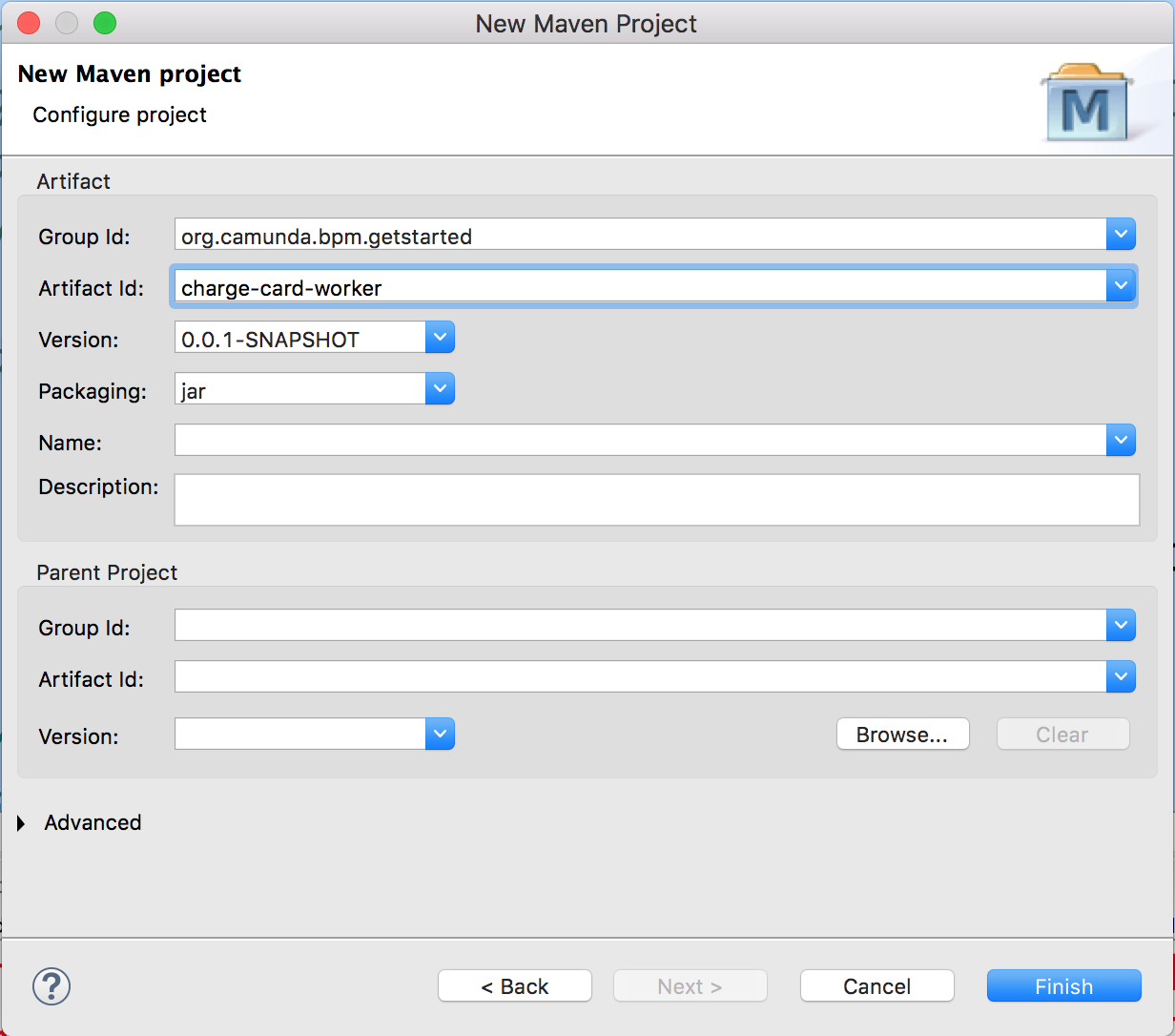Open the Name field dropdown arrow

(x=1121, y=441)
